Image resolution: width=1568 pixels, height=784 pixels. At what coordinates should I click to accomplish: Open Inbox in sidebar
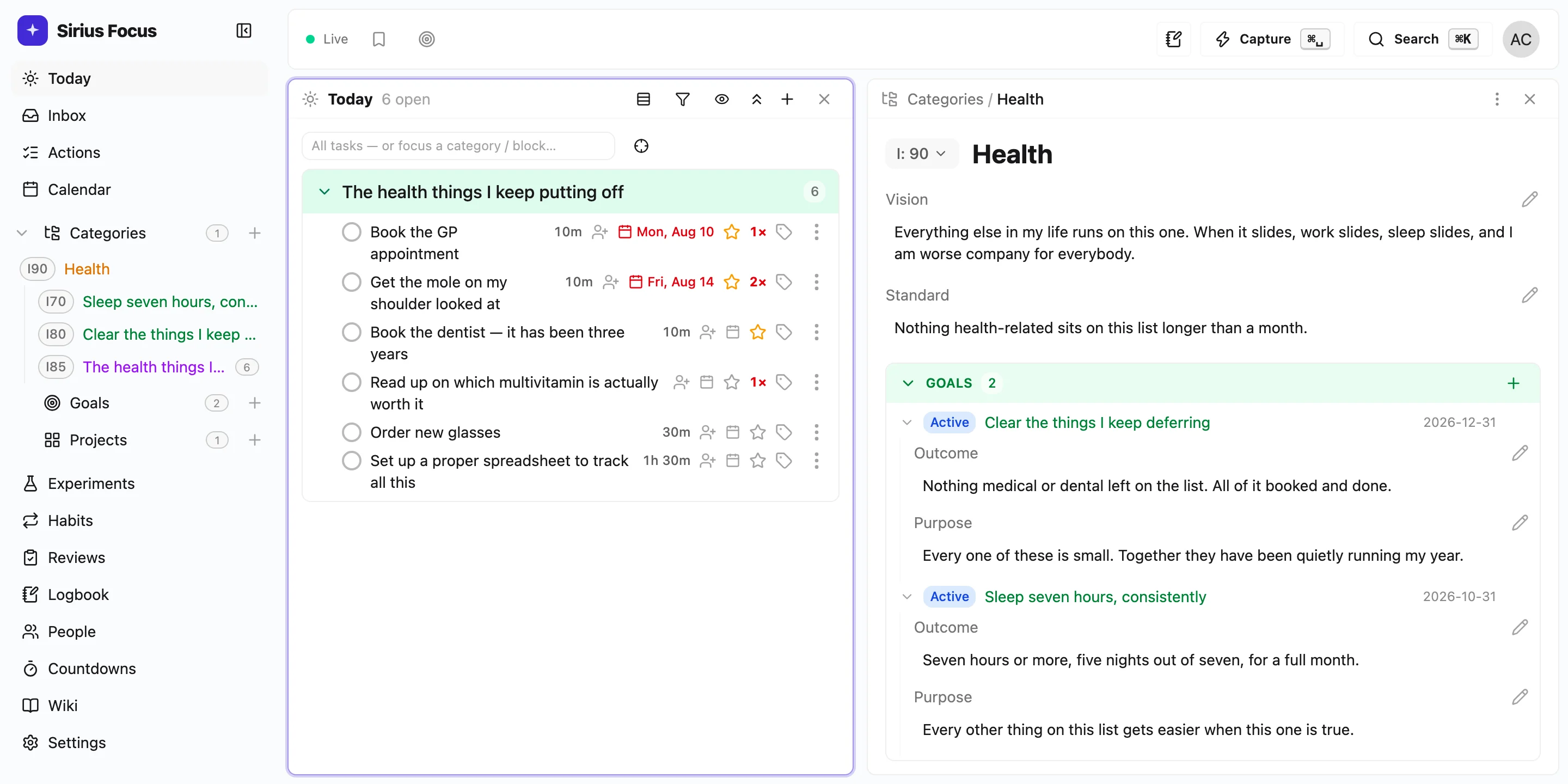[x=140, y=115]
